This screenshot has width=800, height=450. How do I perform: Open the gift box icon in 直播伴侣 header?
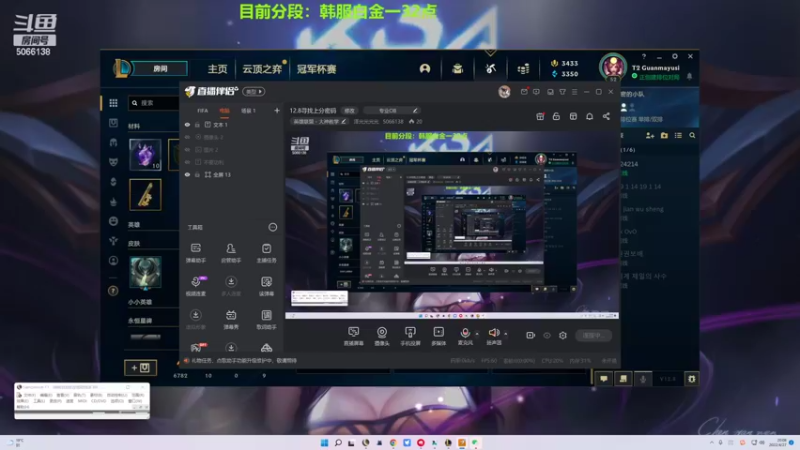(x=540, y=116)
